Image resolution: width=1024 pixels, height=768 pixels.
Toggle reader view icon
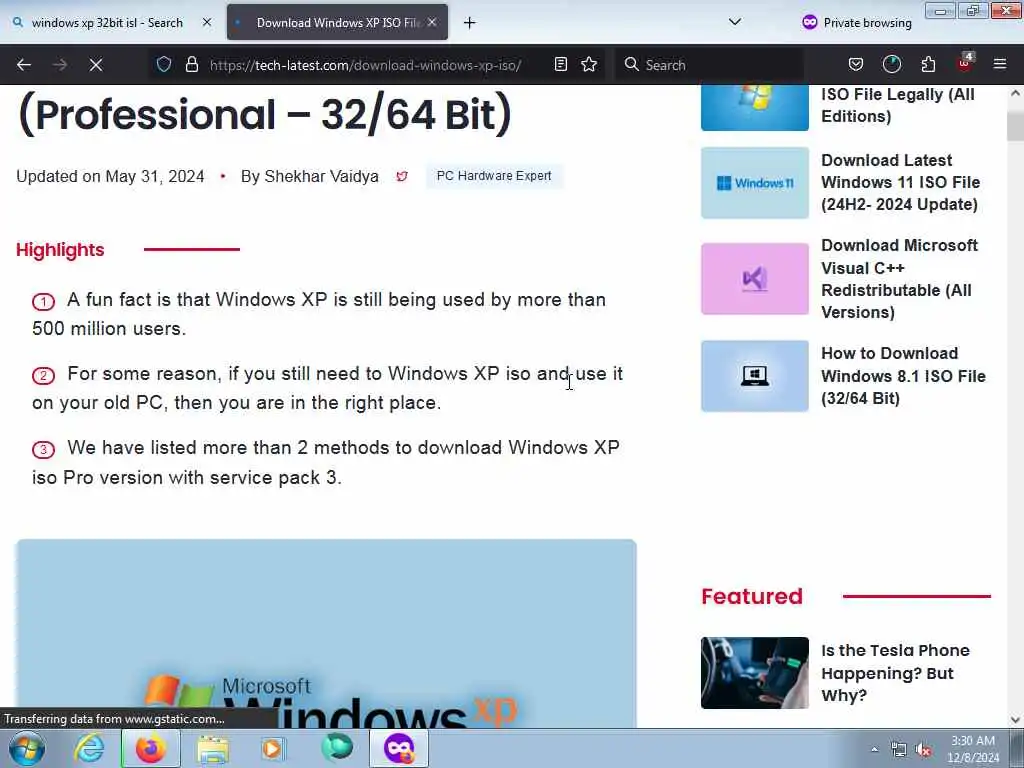click(560, 64)
